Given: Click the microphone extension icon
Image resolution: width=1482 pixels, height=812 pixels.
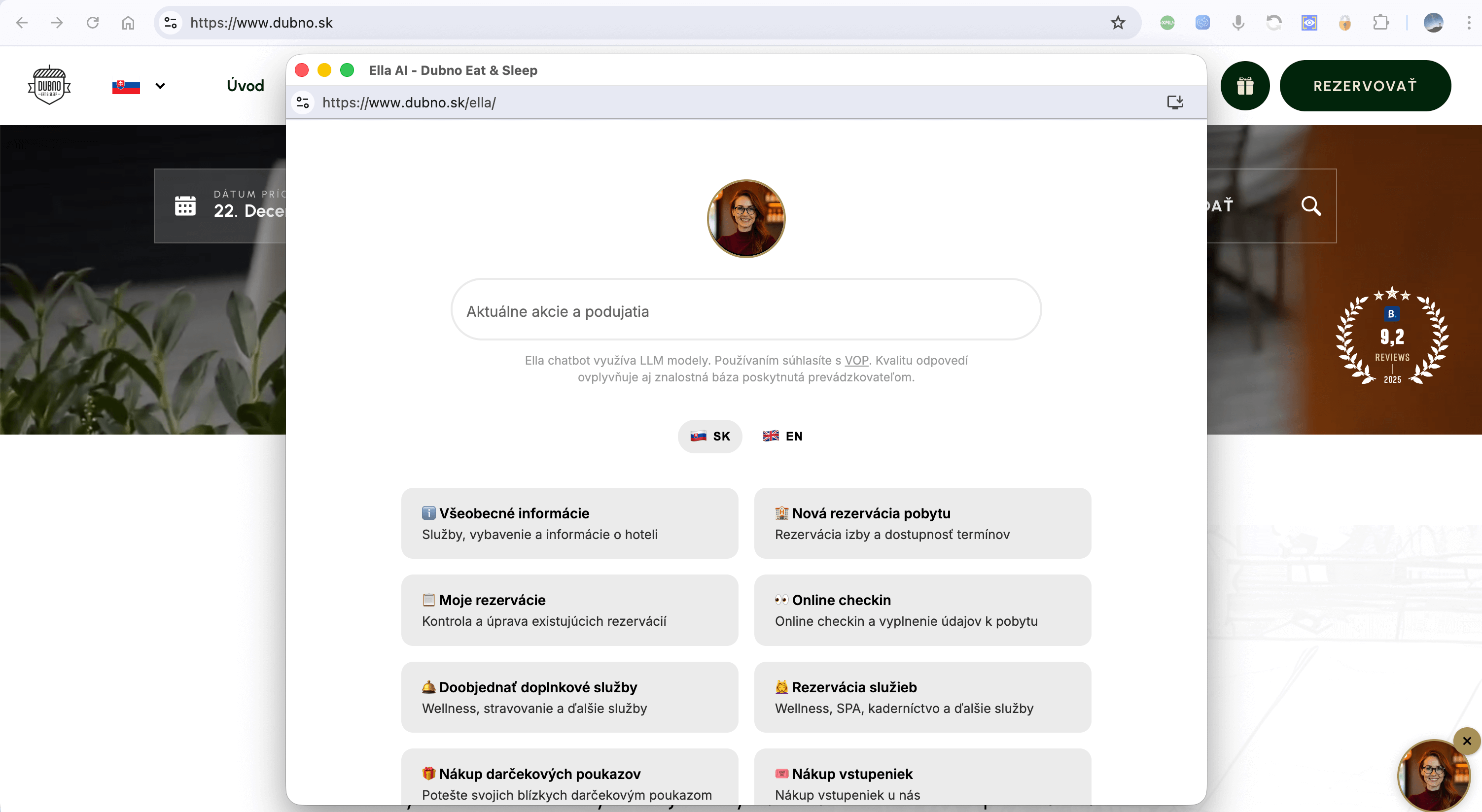Looking at the screenshot, I should click(x=1238, y=23).
